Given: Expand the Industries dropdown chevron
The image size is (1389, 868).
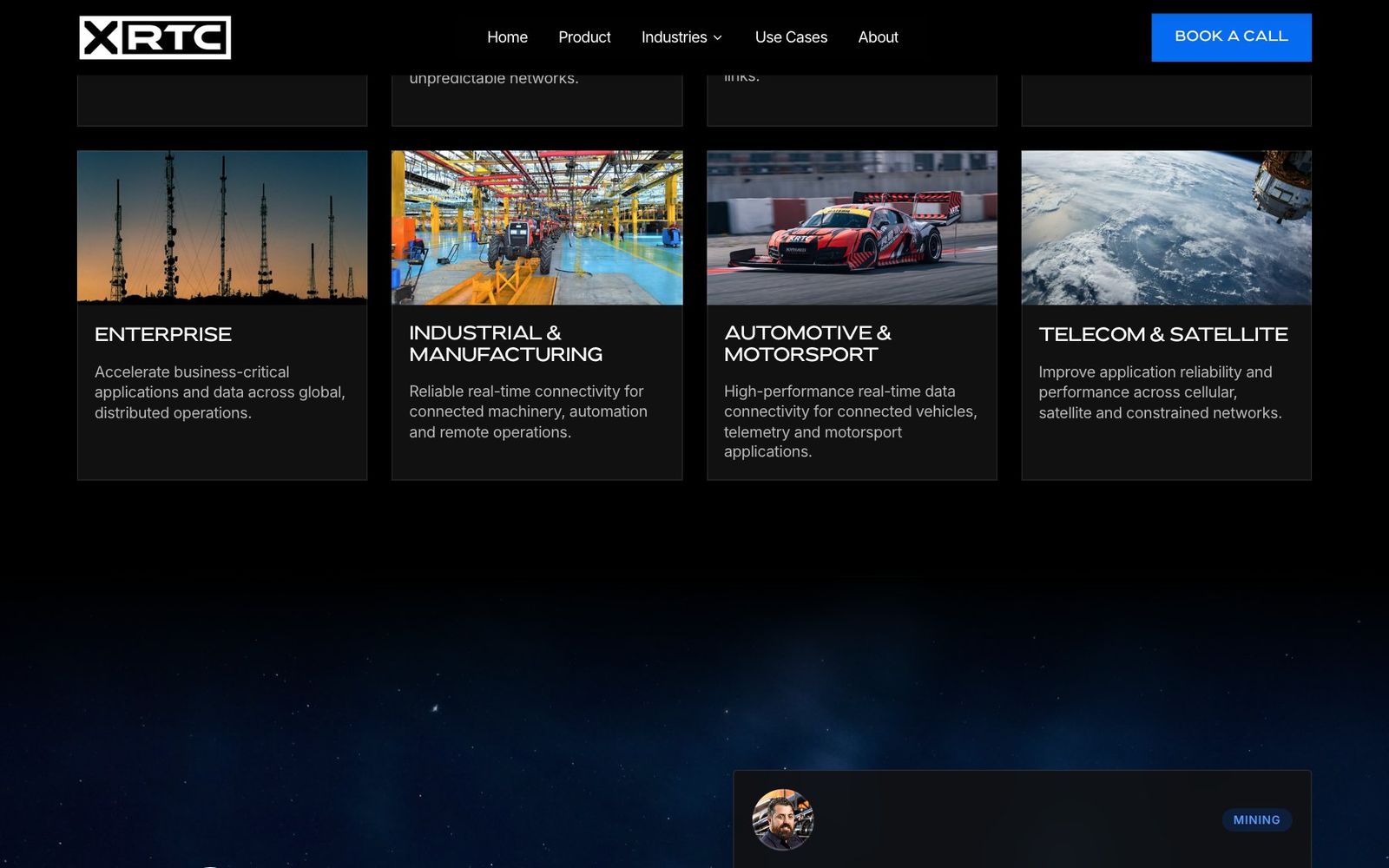Looking at the screenshot, I should (x=717, y=38).
